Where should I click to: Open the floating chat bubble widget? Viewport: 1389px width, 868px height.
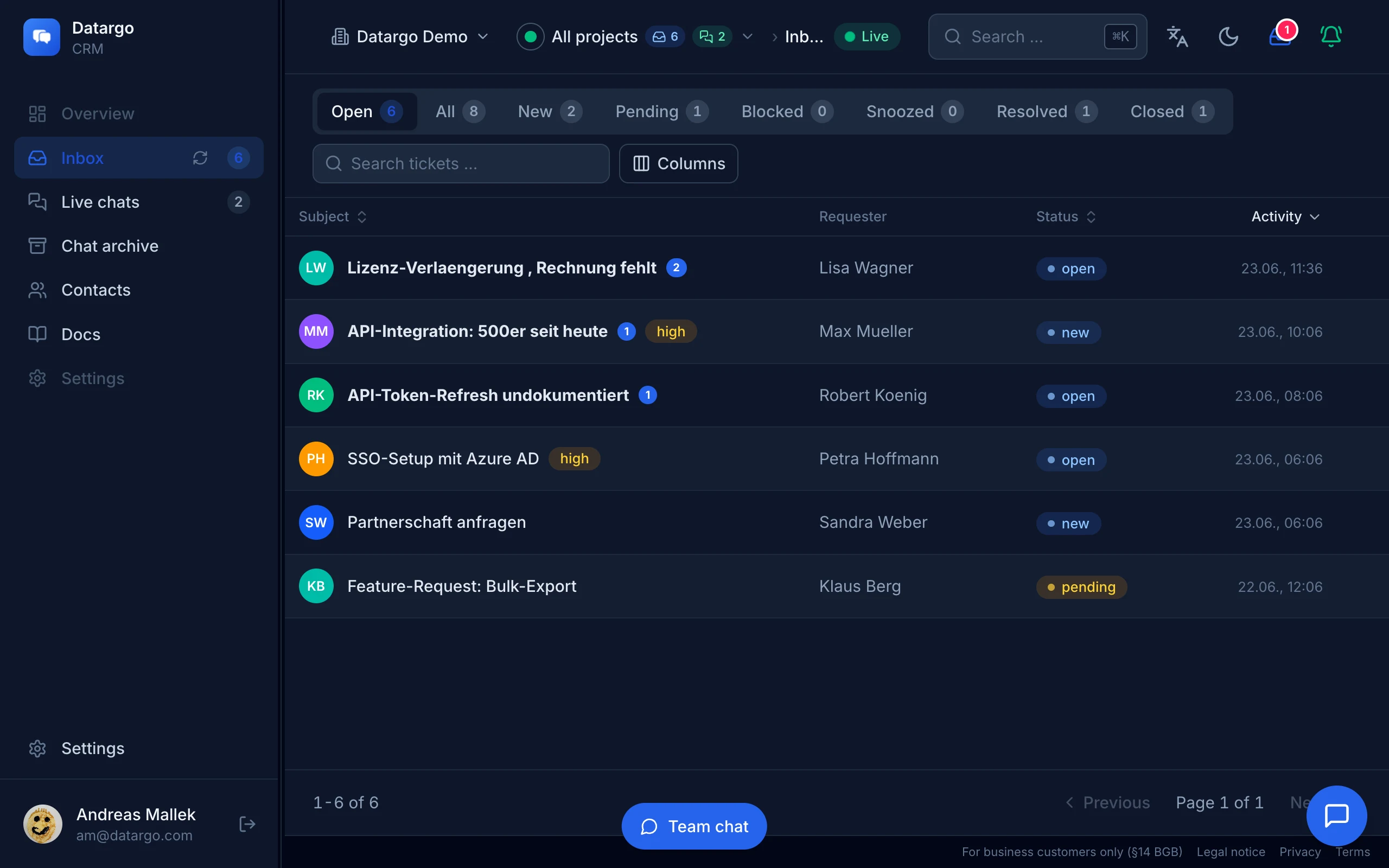pyautogui.click(x=1336, y=816)
